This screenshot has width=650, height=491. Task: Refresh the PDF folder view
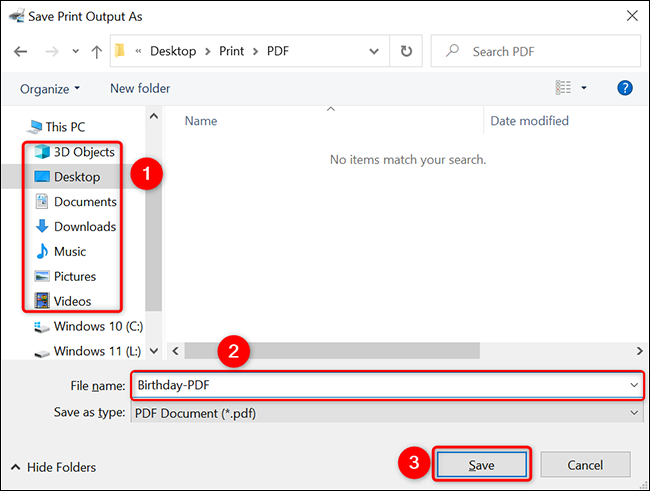pos(406,51)
